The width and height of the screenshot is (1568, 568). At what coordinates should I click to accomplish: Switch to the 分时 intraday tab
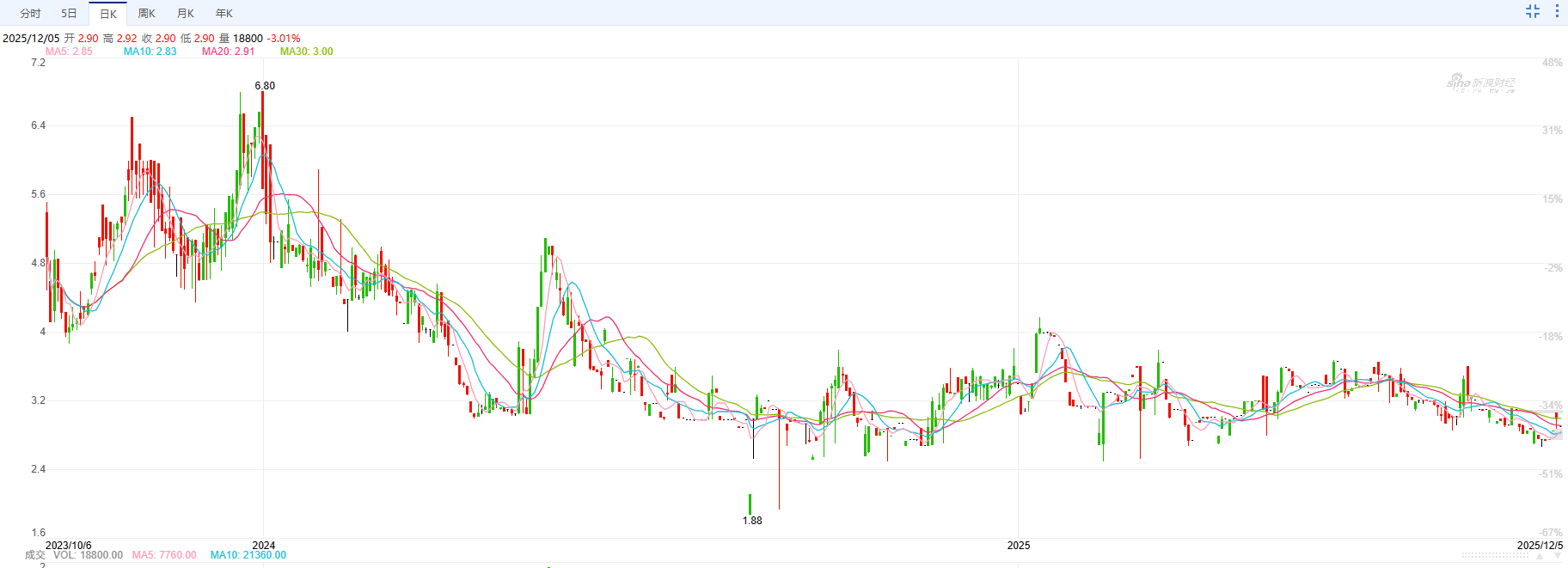(x=30, y=14)
